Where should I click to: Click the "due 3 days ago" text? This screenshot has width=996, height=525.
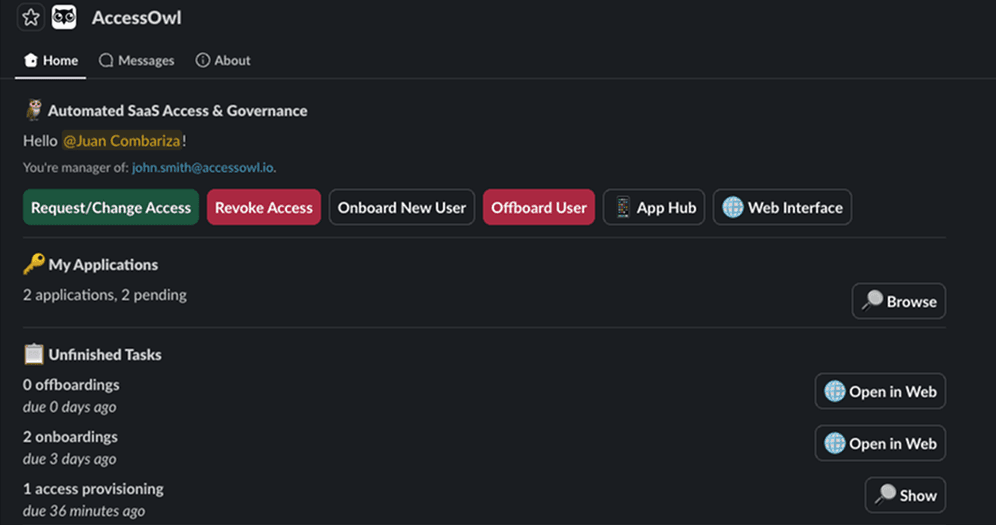70,459
